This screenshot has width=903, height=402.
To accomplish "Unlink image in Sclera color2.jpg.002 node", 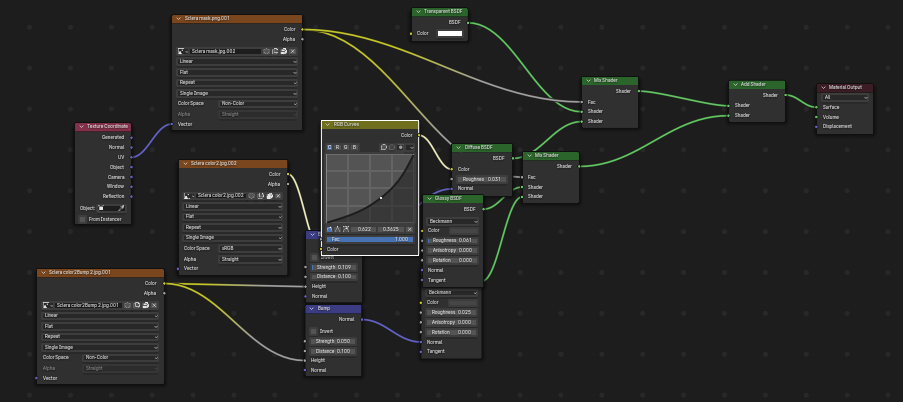I will (x=278, y=196).
